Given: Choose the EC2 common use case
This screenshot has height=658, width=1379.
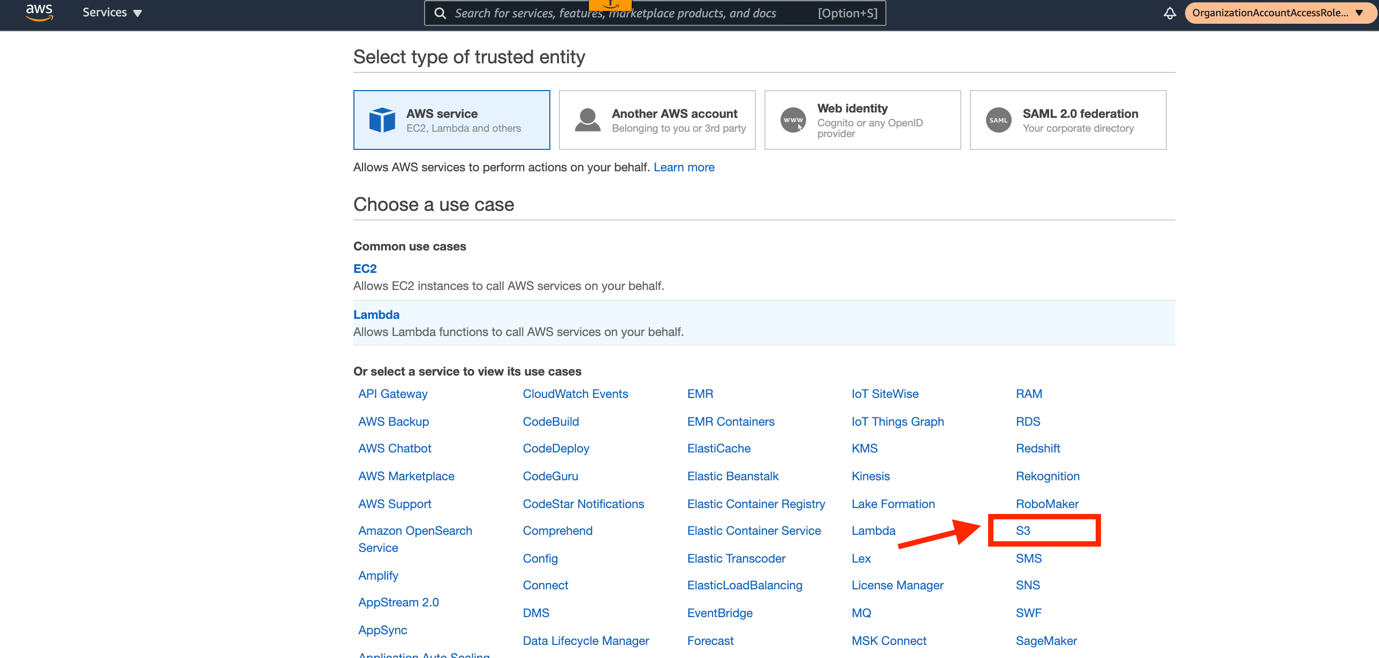Looking at the screenshot, I should [x=365, y=268].
